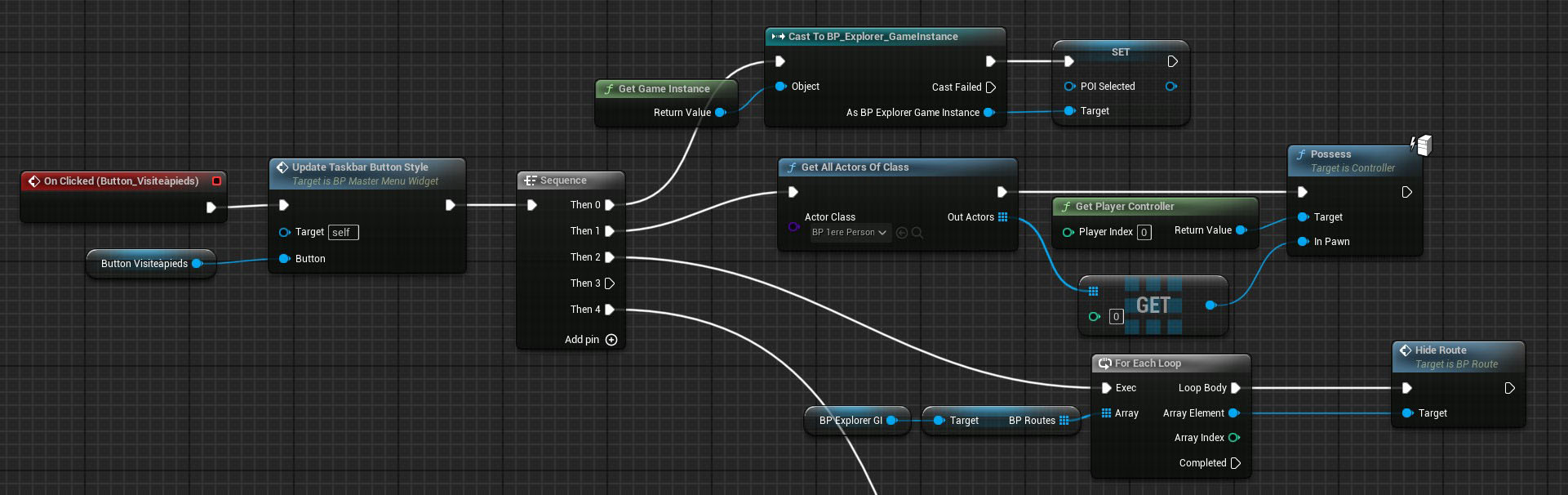Click the Array Index output pin

tap(1233, 438)
